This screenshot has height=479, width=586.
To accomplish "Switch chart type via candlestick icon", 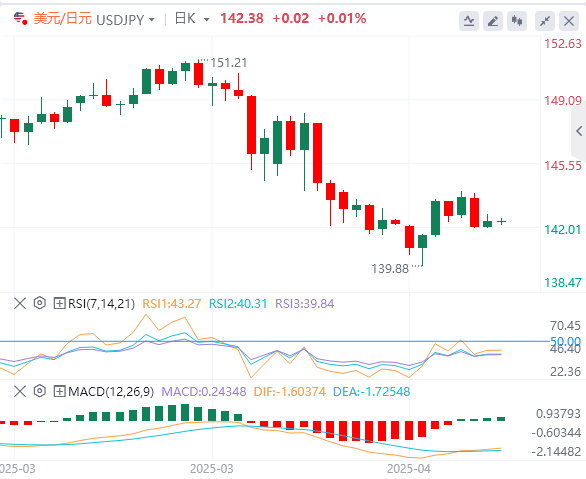I will coord(517,21).
